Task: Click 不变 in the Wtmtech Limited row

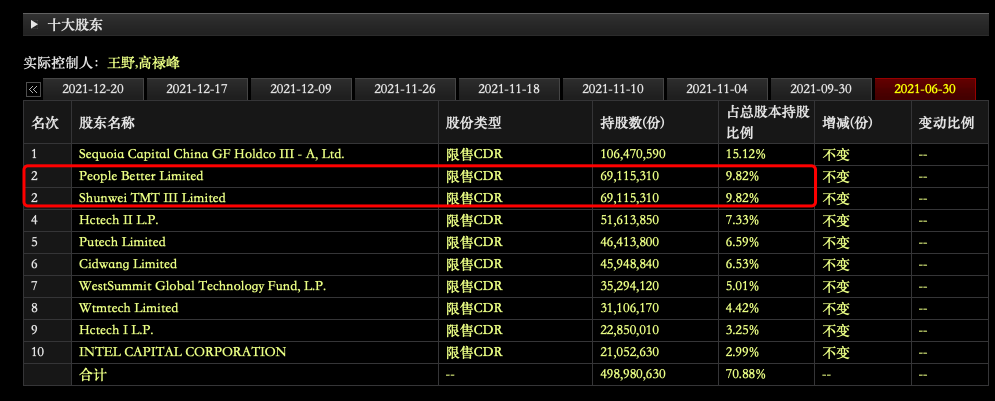Action: click(x=836, y=308)
